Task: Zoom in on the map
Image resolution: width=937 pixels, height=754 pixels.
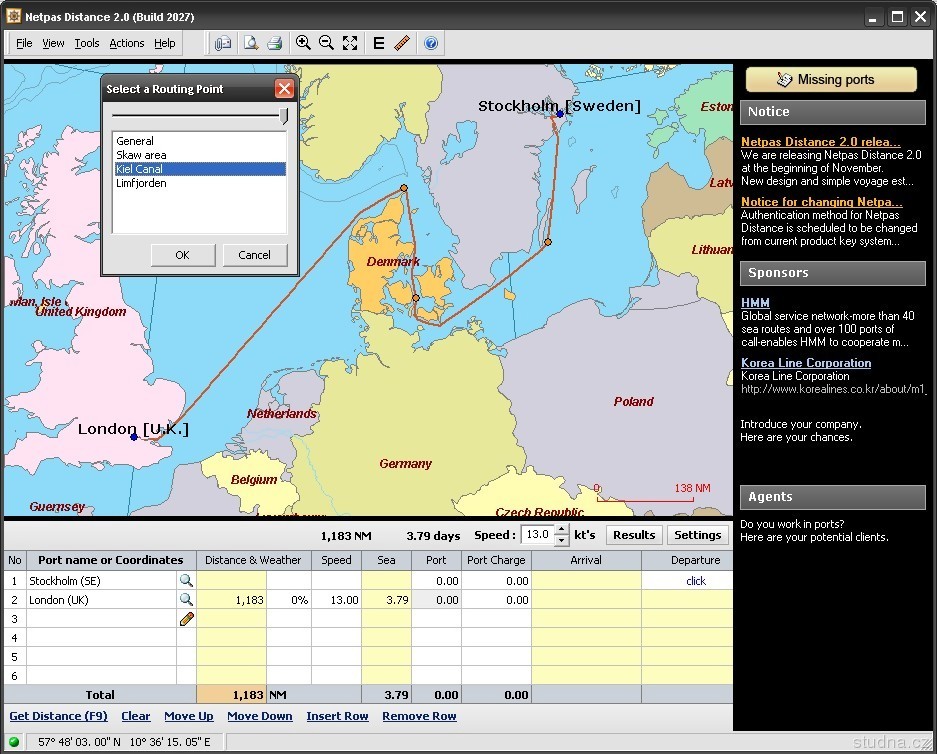Action: pos(303,43)
